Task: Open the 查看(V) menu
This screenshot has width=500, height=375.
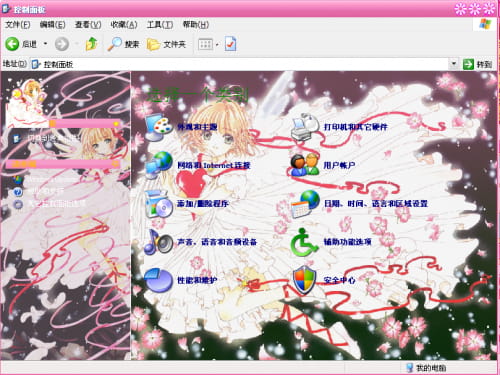Action: pyautogui.click(x=88, y=25)
